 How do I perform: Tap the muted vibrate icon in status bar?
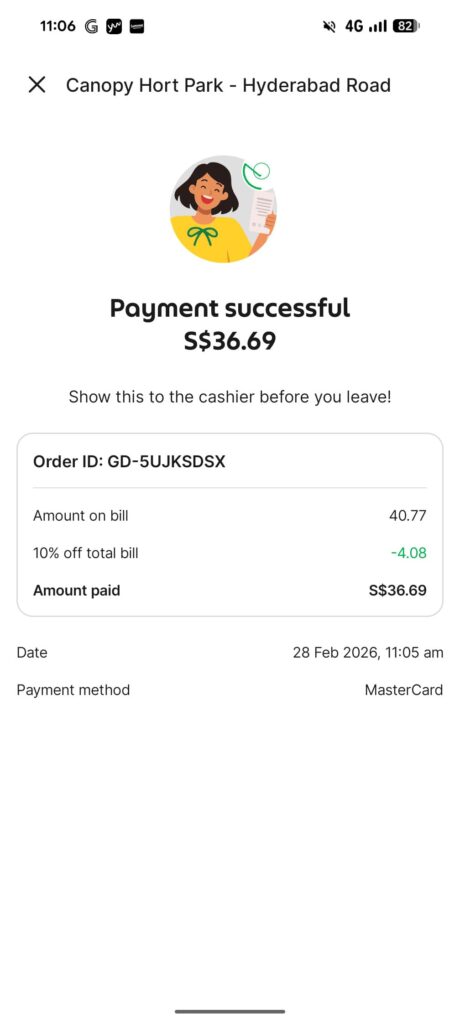coord(330,26)
